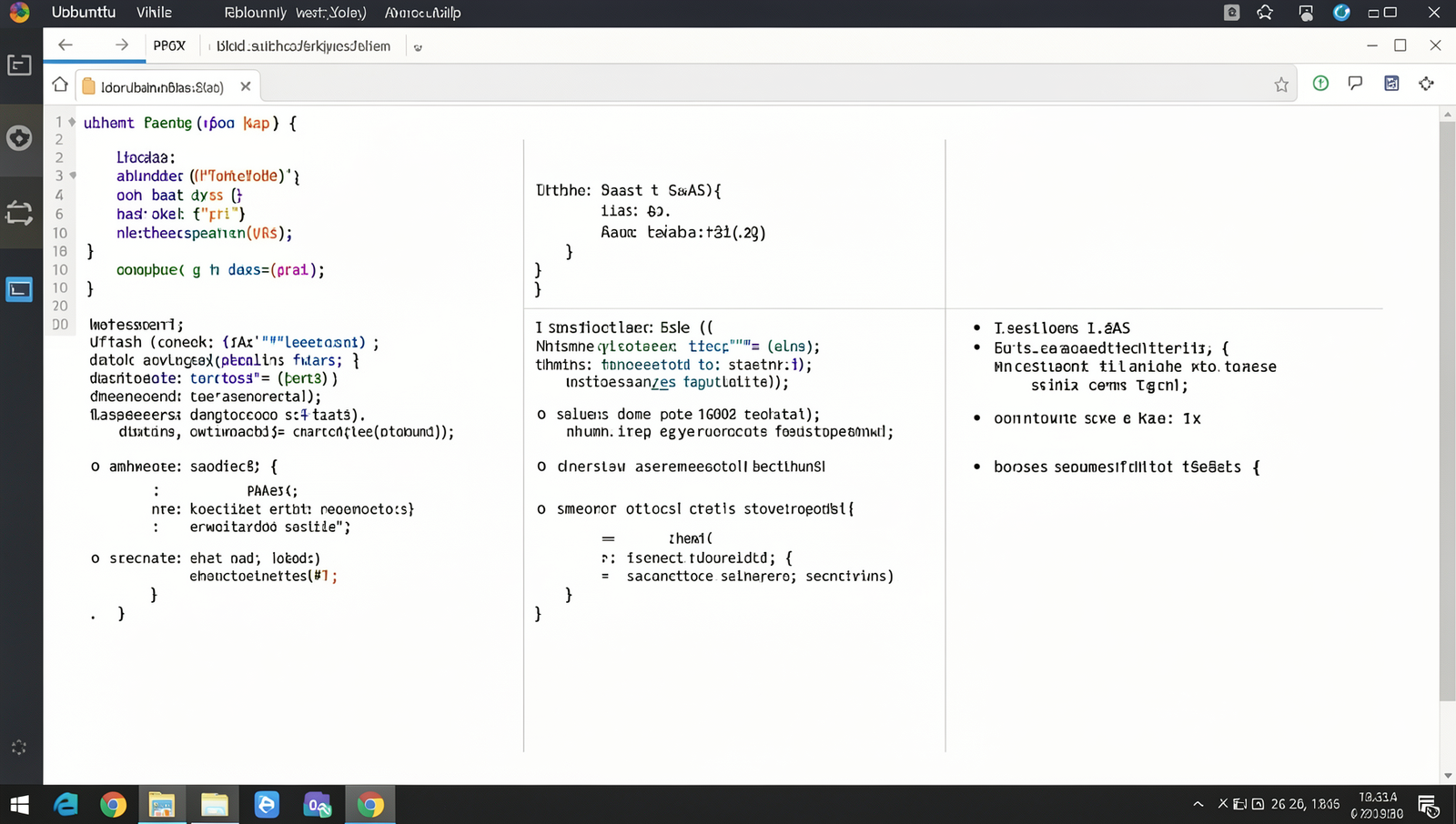Click the star icon in top bar
This screenshot has width=1456, height=824.
coord(1265,12)
